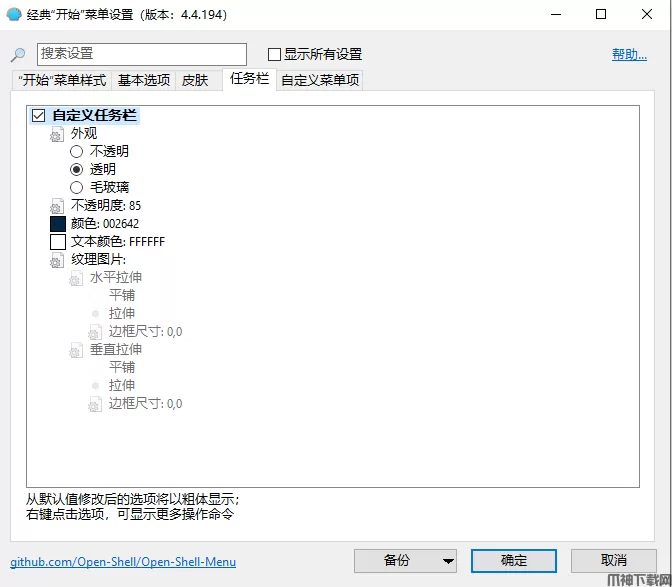Viewport: 672px width, 587px height.
Task: Select the 纹理图片 setting row
Action: 99,260
